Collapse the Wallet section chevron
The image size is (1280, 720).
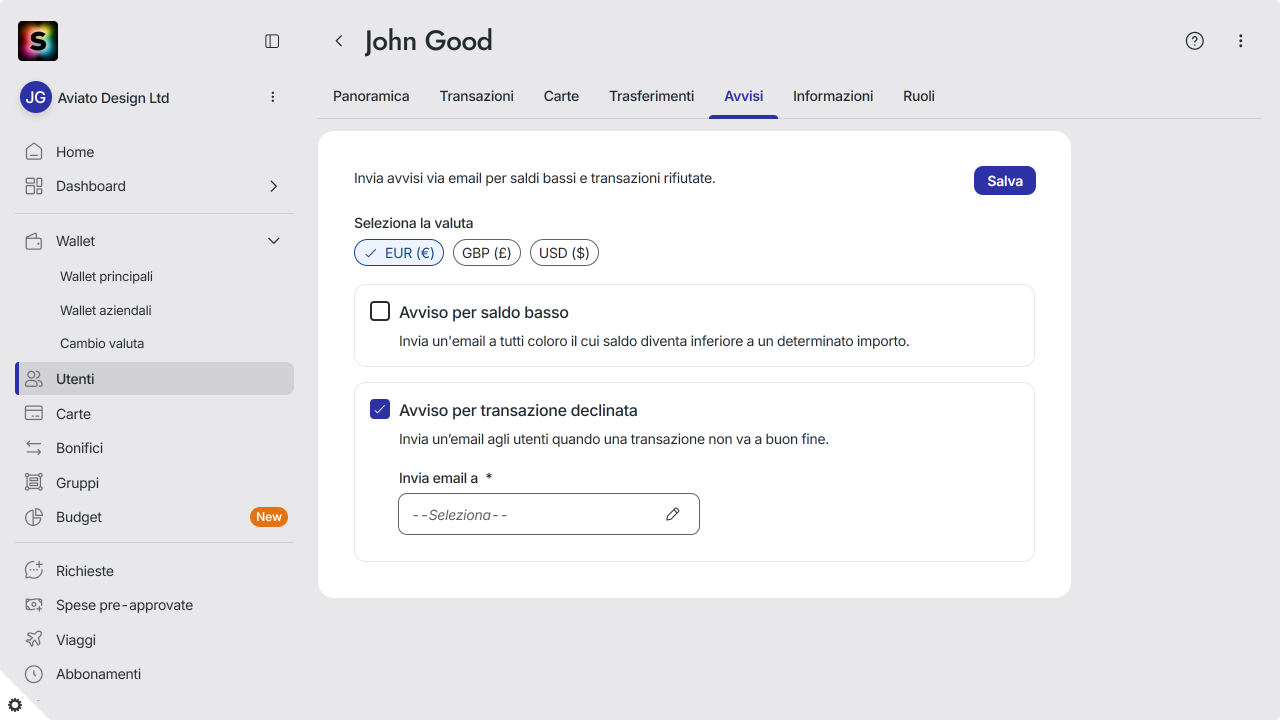[x=274, y=241]
